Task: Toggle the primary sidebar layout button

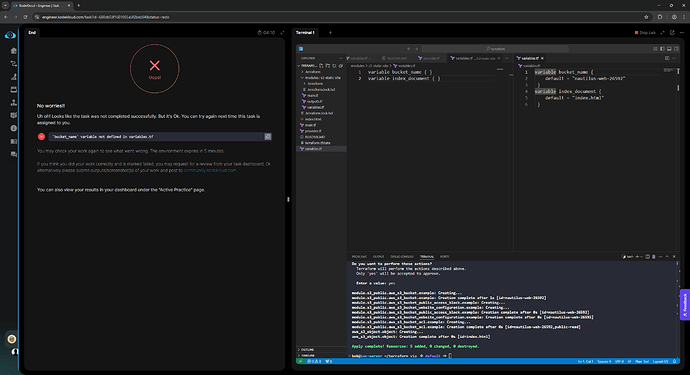Action: point(662,49)
